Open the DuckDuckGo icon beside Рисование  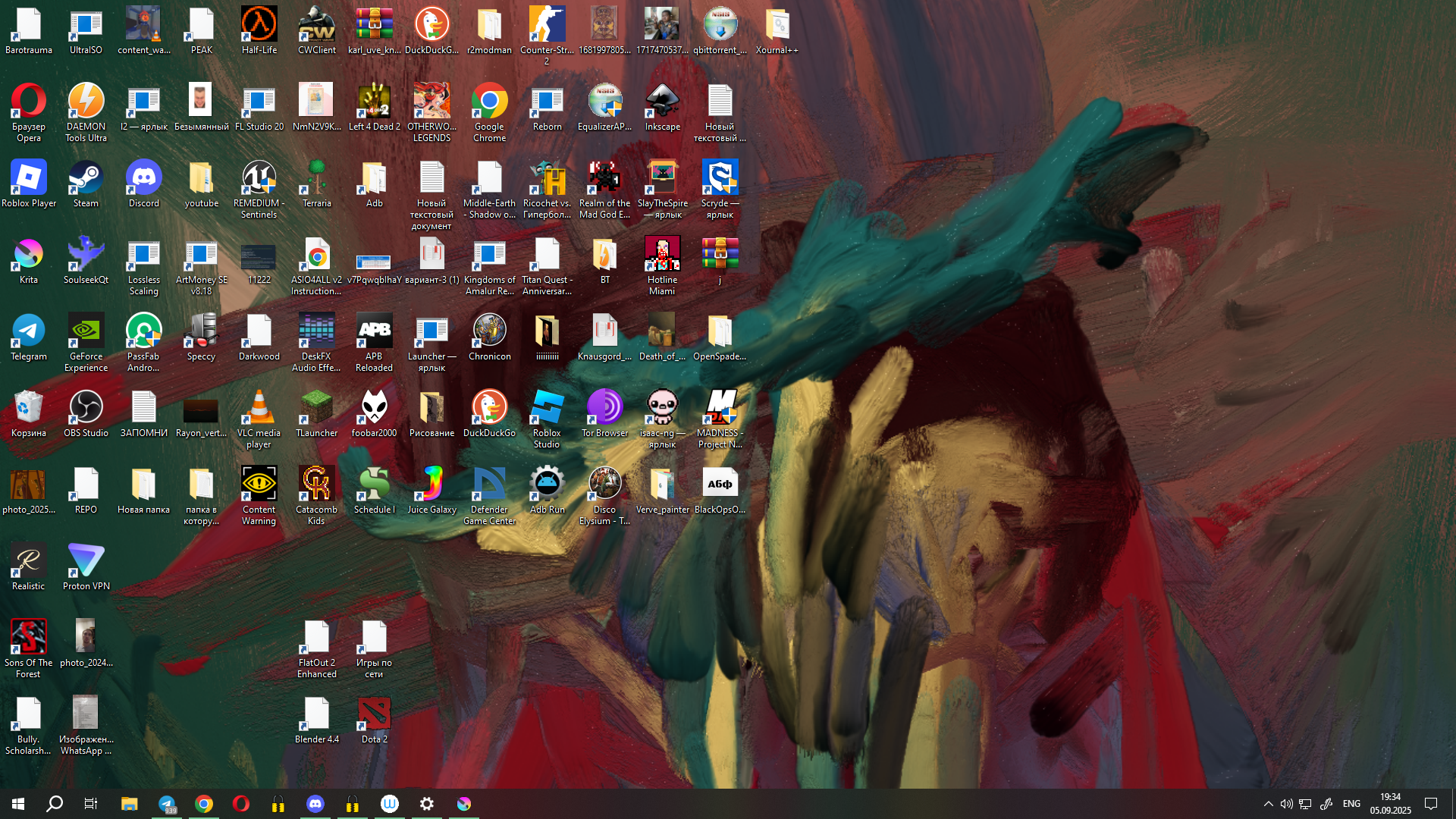coord(489,414)
